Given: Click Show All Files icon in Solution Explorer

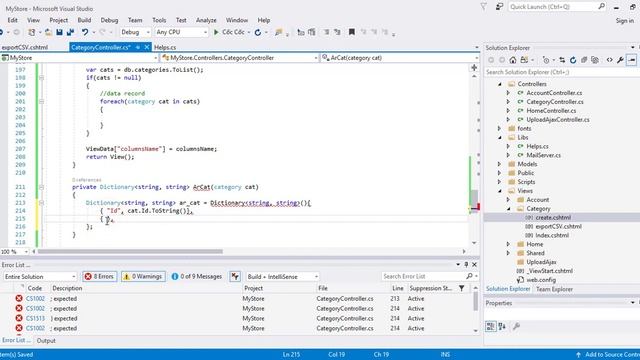Looking at the screenshot, I should click(595, 60).
